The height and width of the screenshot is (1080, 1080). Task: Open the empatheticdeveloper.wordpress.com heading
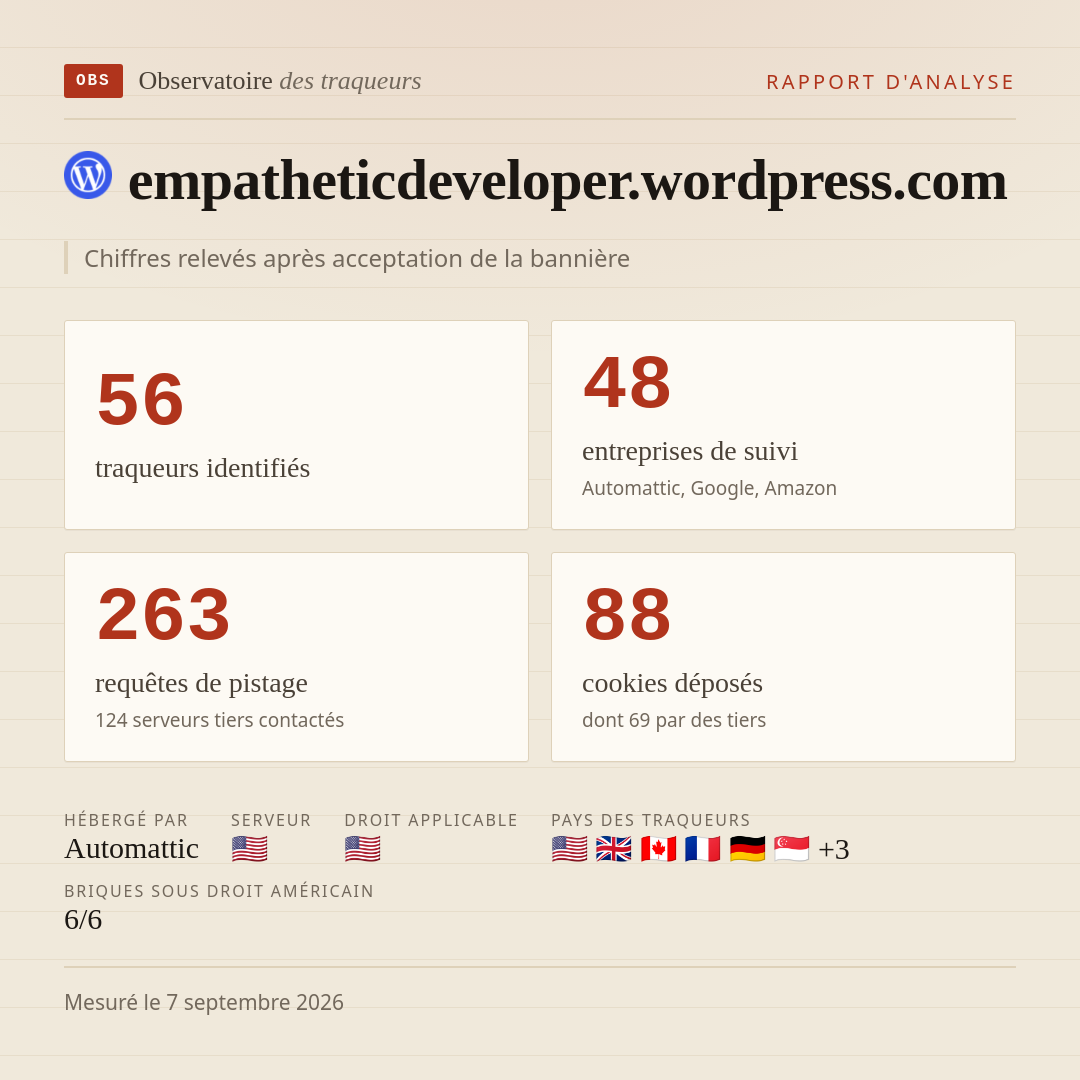tap(568, 180)
